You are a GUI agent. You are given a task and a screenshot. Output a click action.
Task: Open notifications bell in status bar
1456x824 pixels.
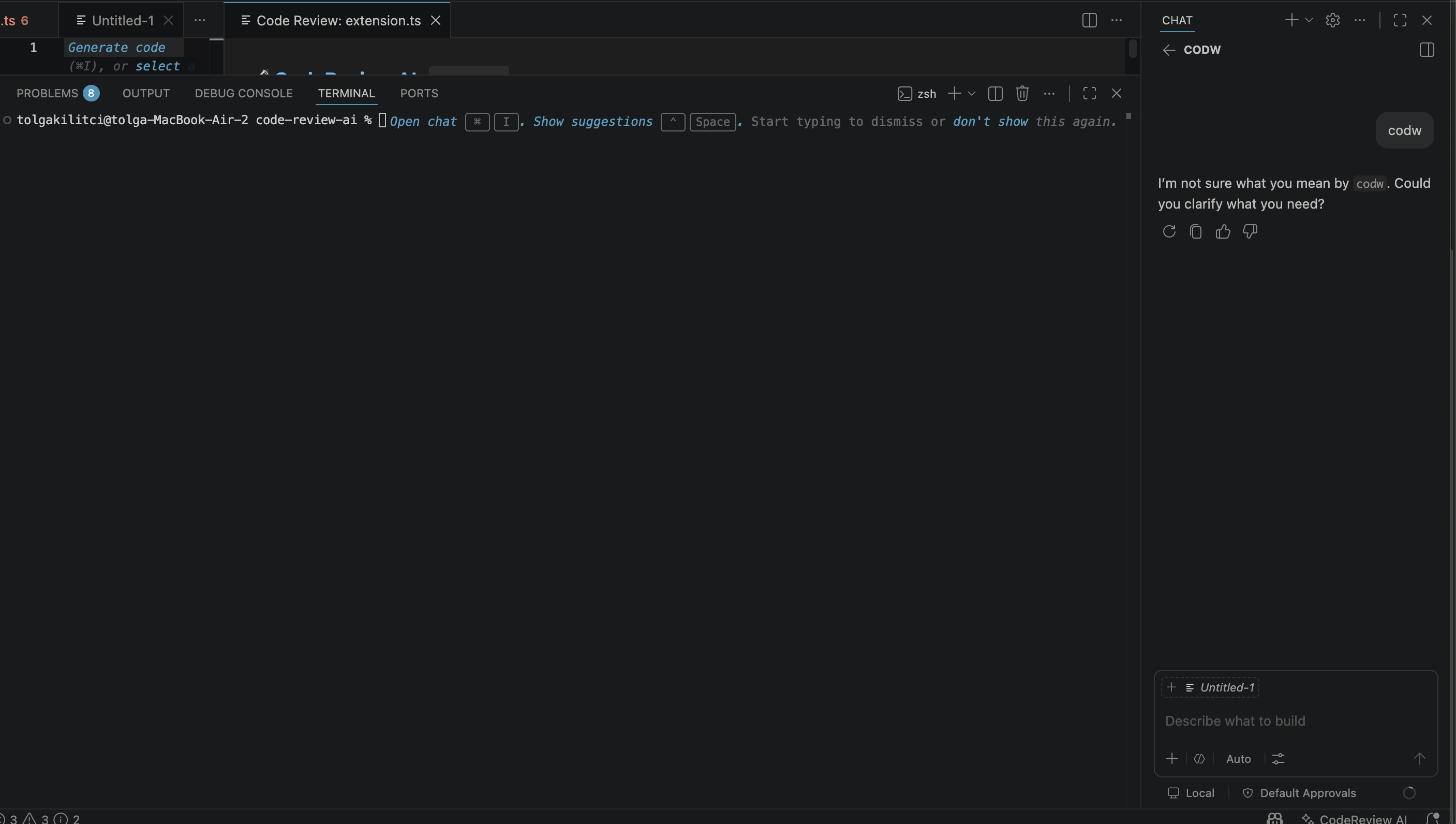tap(1432, 818)
